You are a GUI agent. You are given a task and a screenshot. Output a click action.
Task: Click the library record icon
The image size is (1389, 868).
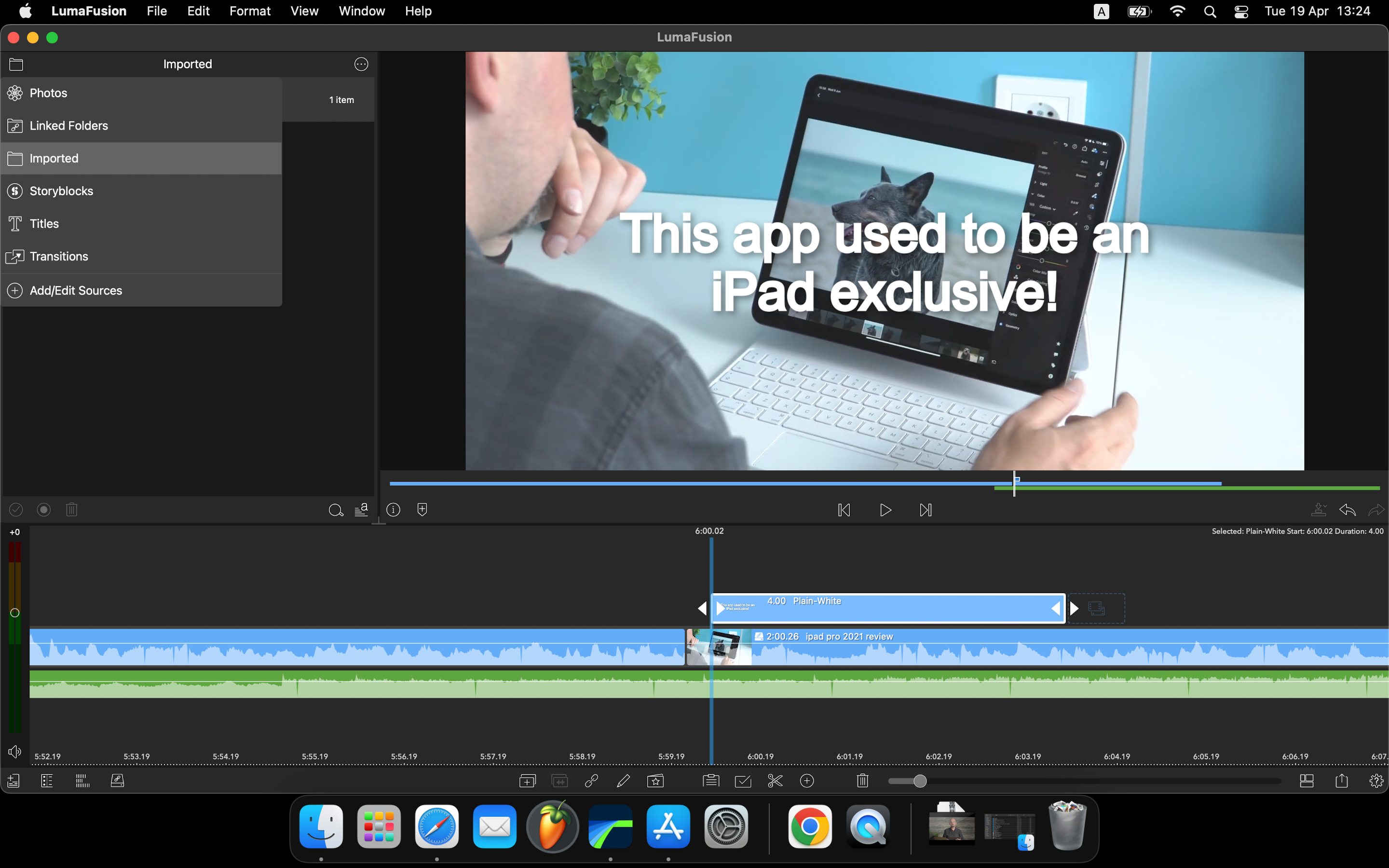43,510
